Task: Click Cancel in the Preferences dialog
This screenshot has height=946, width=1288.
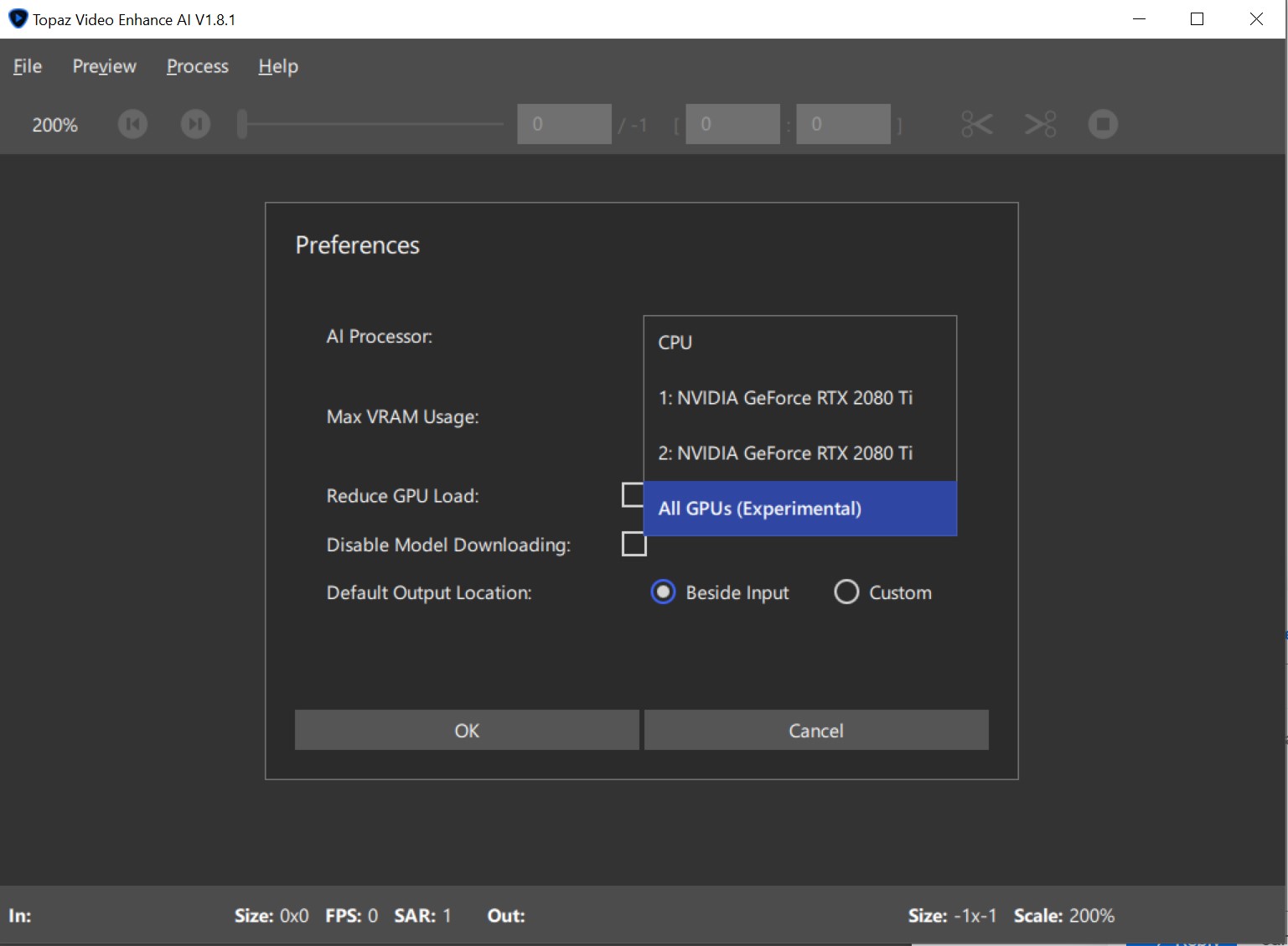Action: point(815,730)
